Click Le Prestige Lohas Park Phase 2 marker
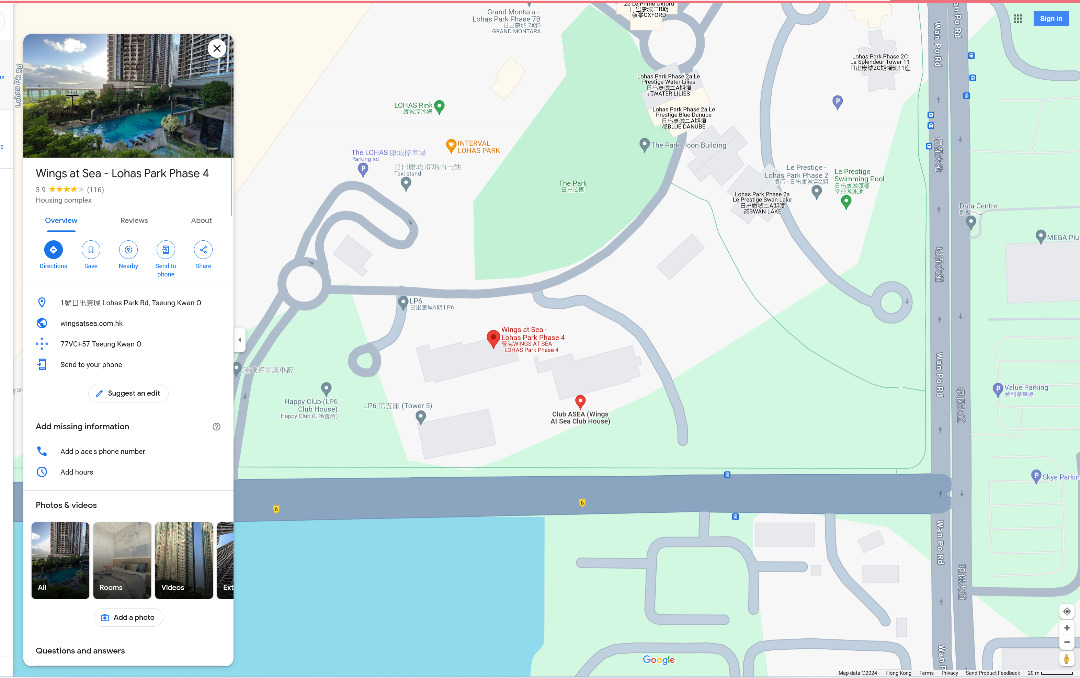The width and height of the screenshot is (1080, 678). click(x=817, y=192)
